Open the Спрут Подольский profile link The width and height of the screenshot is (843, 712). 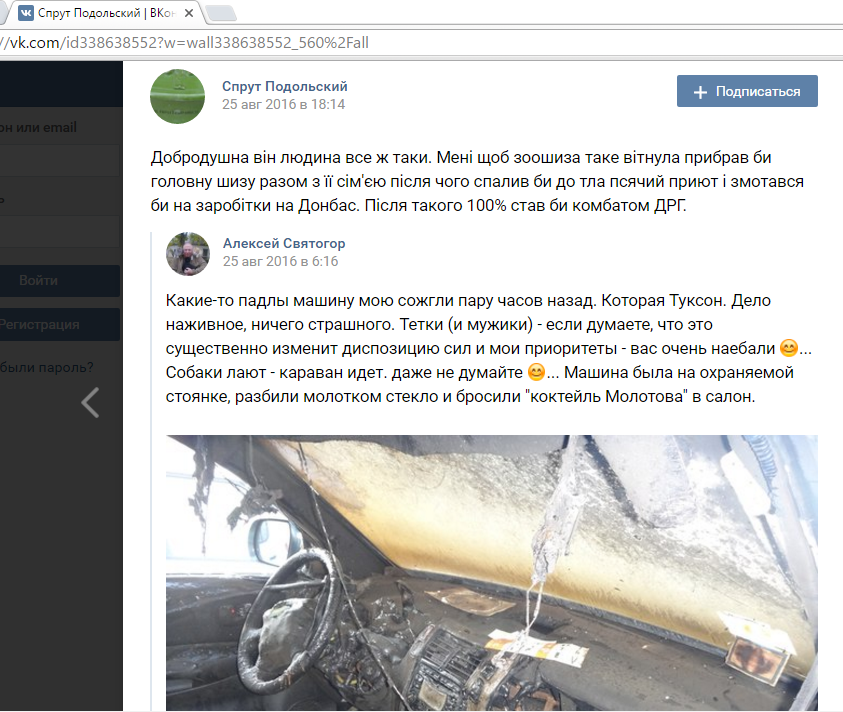[x=284, y=86]
